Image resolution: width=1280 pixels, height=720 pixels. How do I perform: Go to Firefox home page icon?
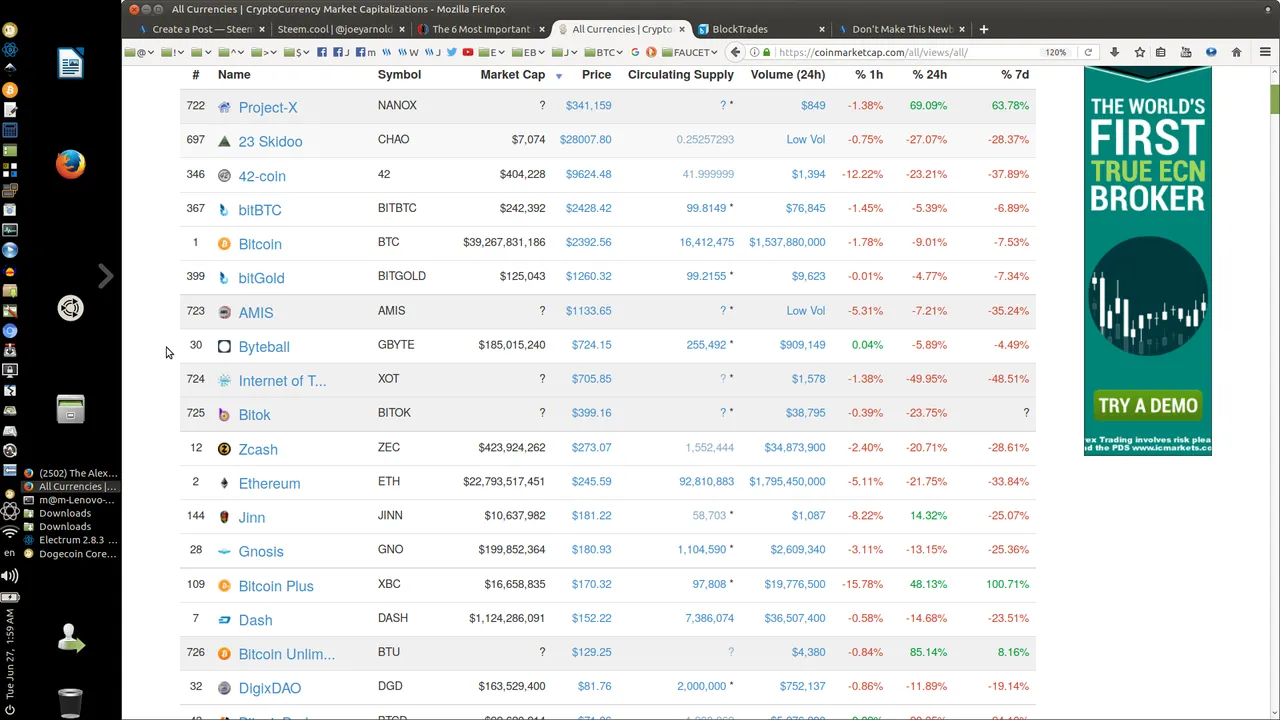point(1236,52)
